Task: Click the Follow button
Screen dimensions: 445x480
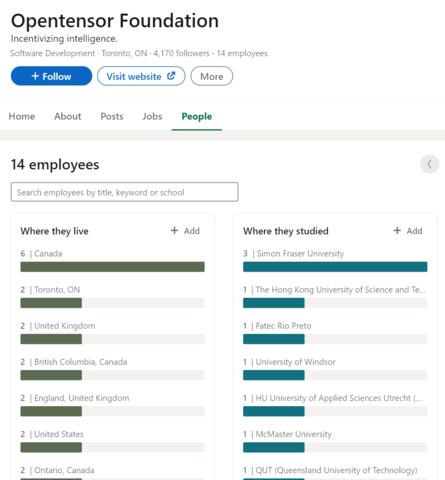Action: point(51,76)
